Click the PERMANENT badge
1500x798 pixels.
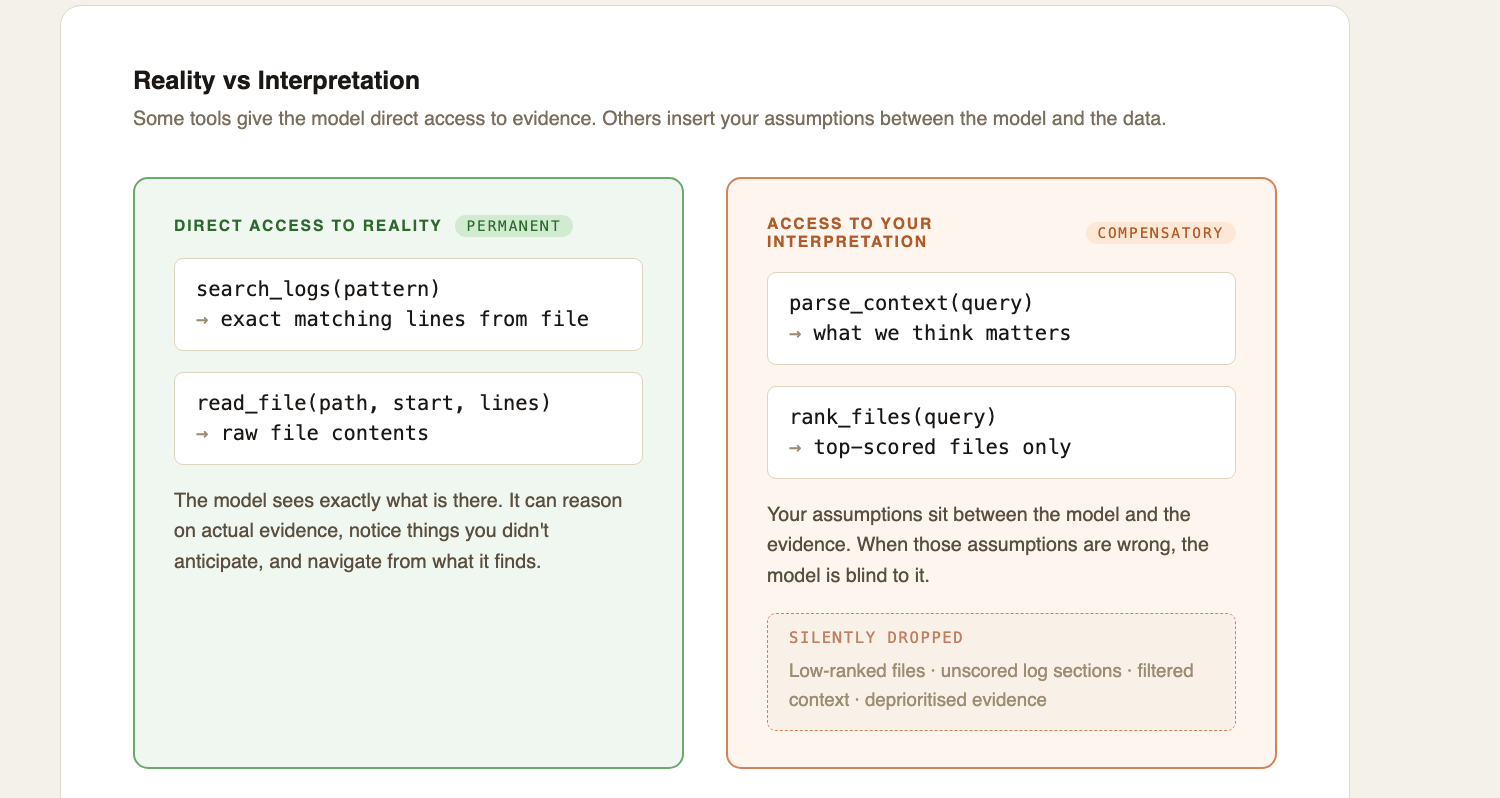click(514, 225)
